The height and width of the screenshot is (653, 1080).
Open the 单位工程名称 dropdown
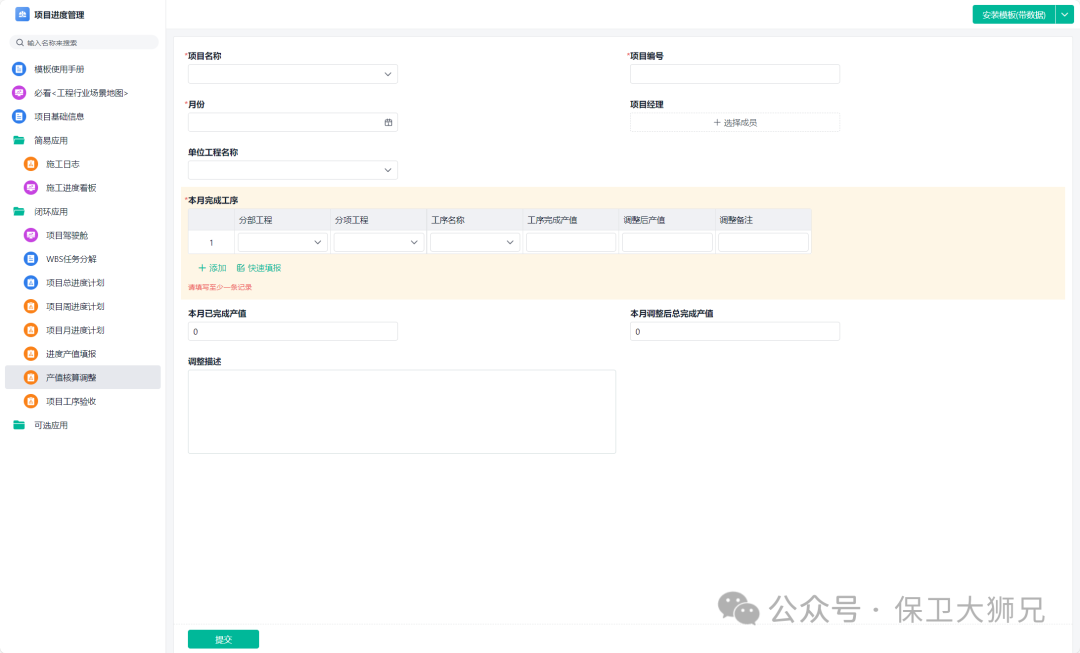click(293, 170)
